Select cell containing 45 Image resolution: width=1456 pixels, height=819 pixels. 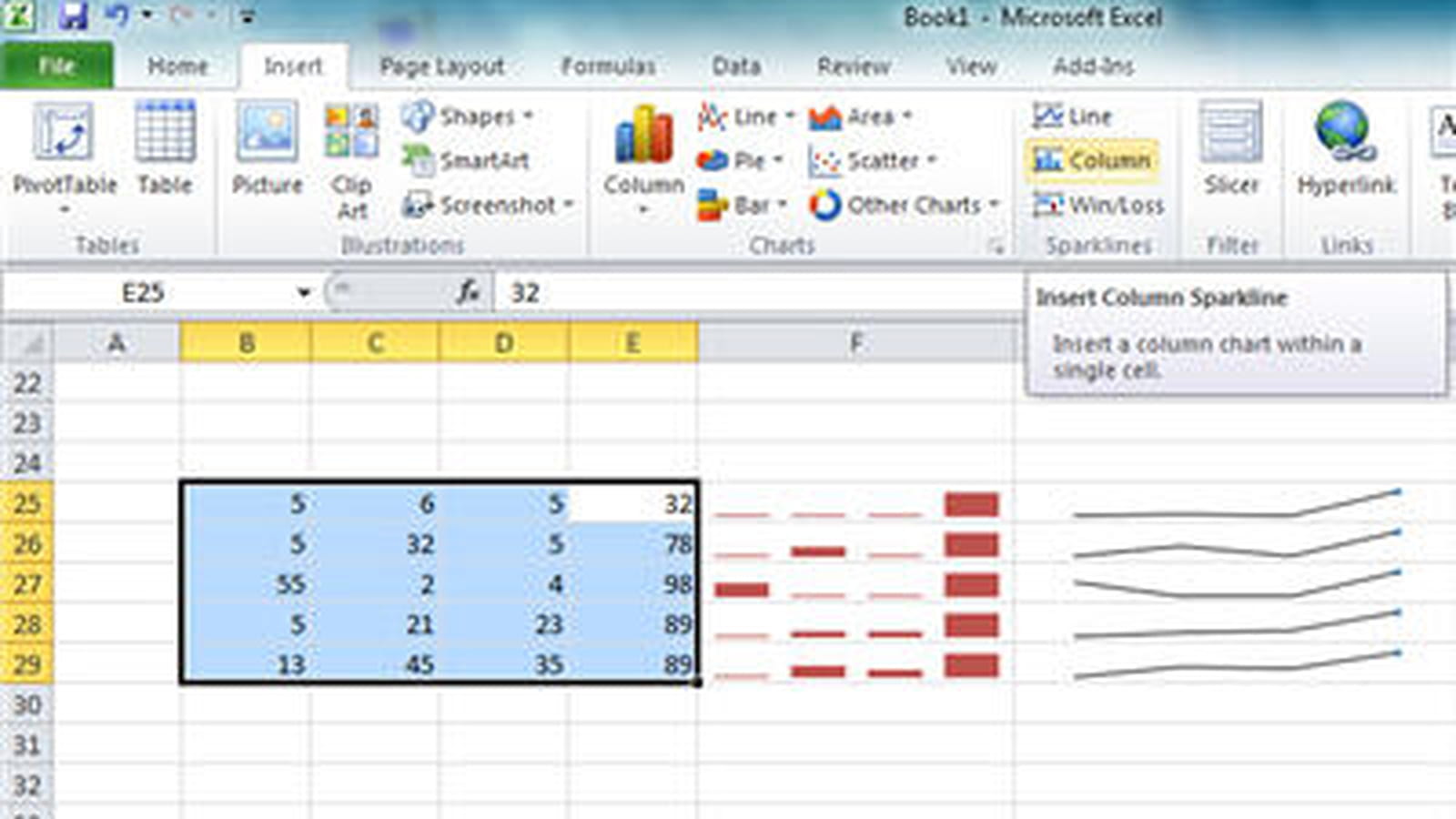click(x=375, y=663)
